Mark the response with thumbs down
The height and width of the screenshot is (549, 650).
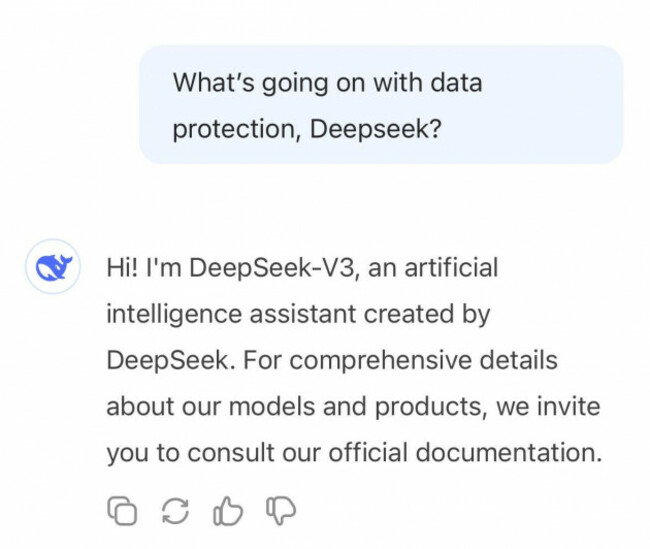pos(281,511)
